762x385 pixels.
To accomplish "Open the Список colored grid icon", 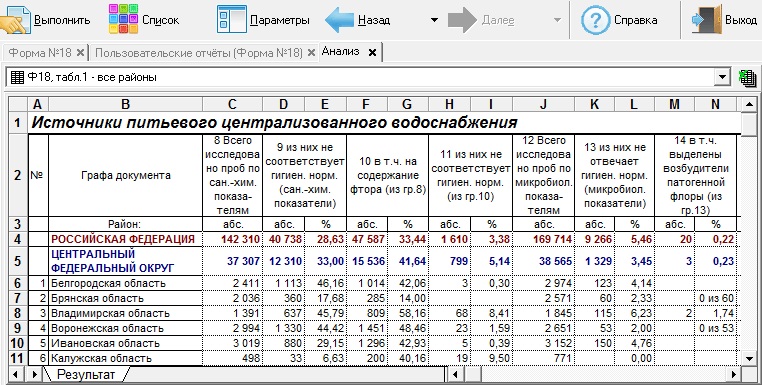I will tap(123, 19).
